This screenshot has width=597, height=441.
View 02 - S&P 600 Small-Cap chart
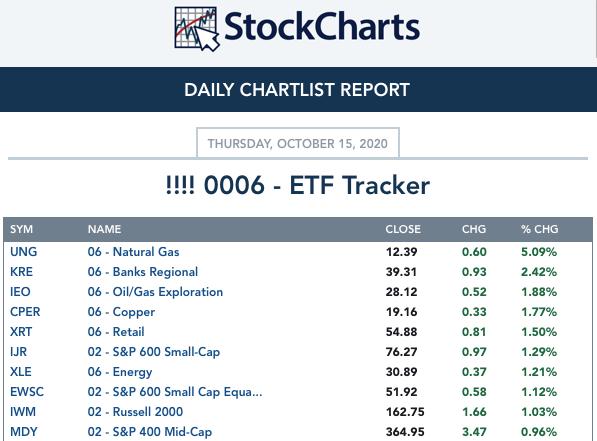(x=154, y=352)
